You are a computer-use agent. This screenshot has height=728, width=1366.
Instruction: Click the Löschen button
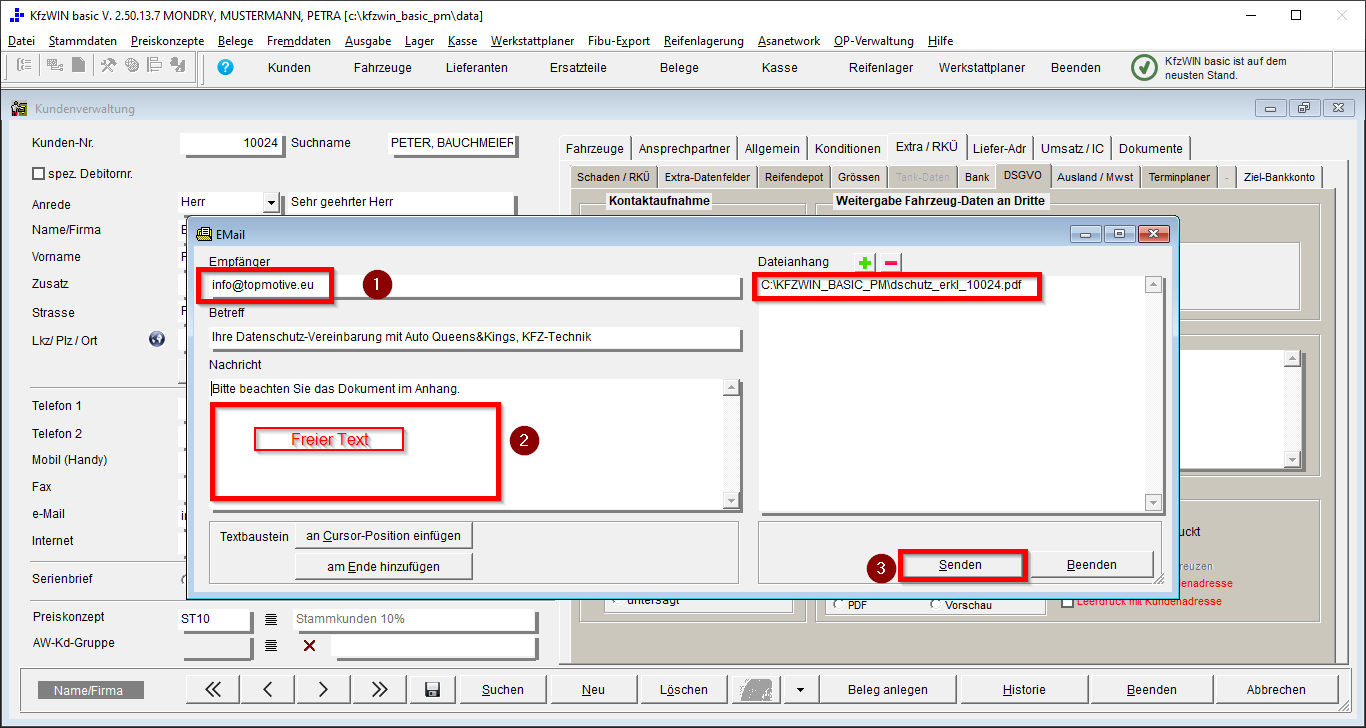click(684, 689)
